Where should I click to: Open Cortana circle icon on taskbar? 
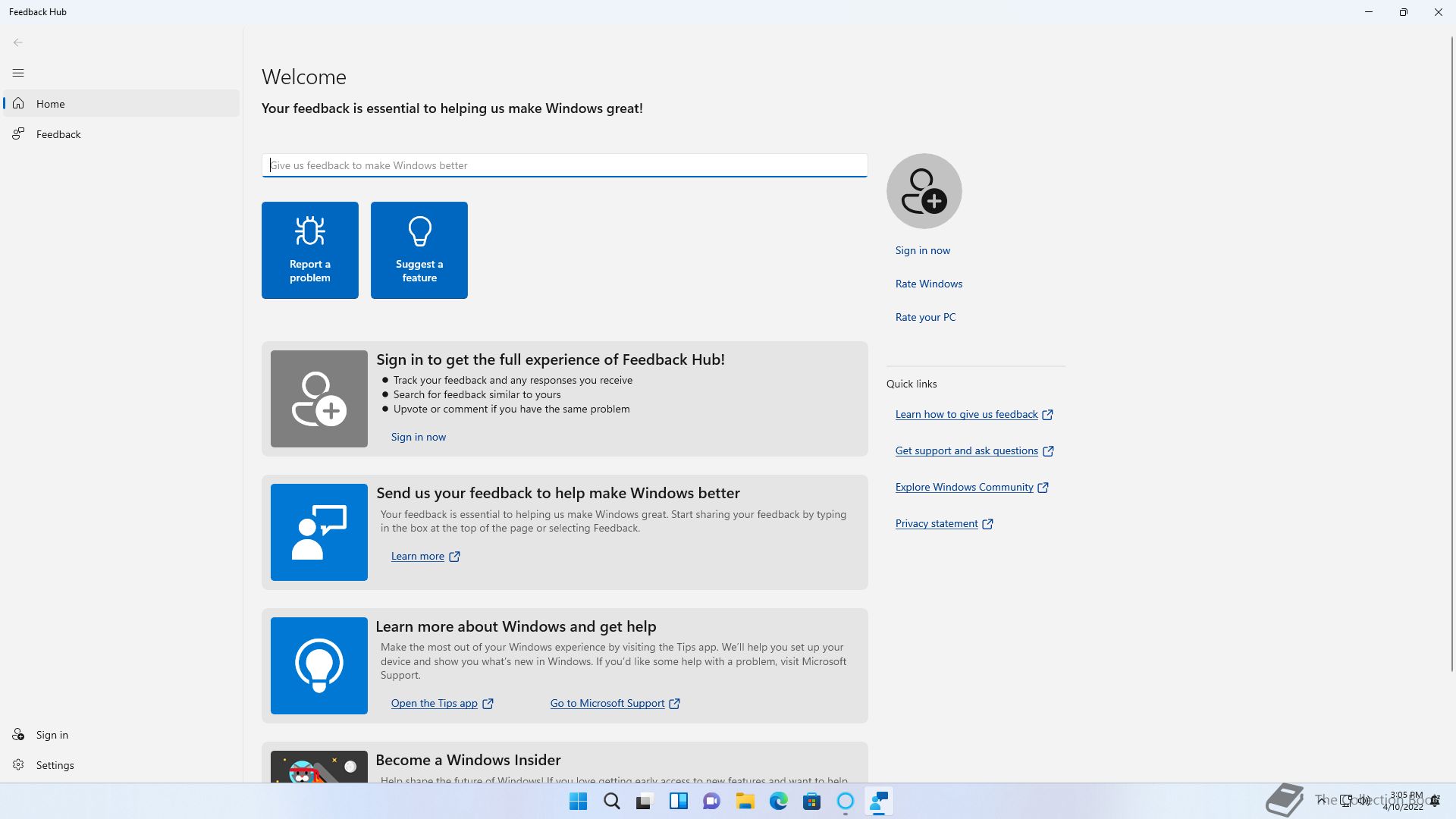[845, 801]
